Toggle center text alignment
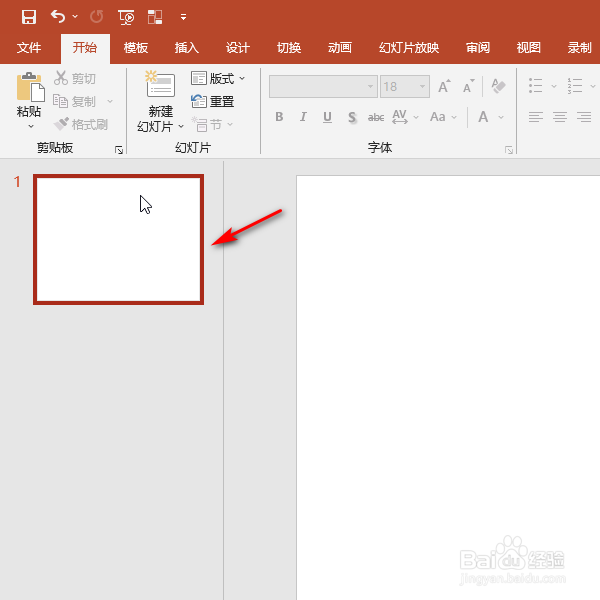Image resolution: width=600 pixels, height=600 pixels. [x=560, y=117]
